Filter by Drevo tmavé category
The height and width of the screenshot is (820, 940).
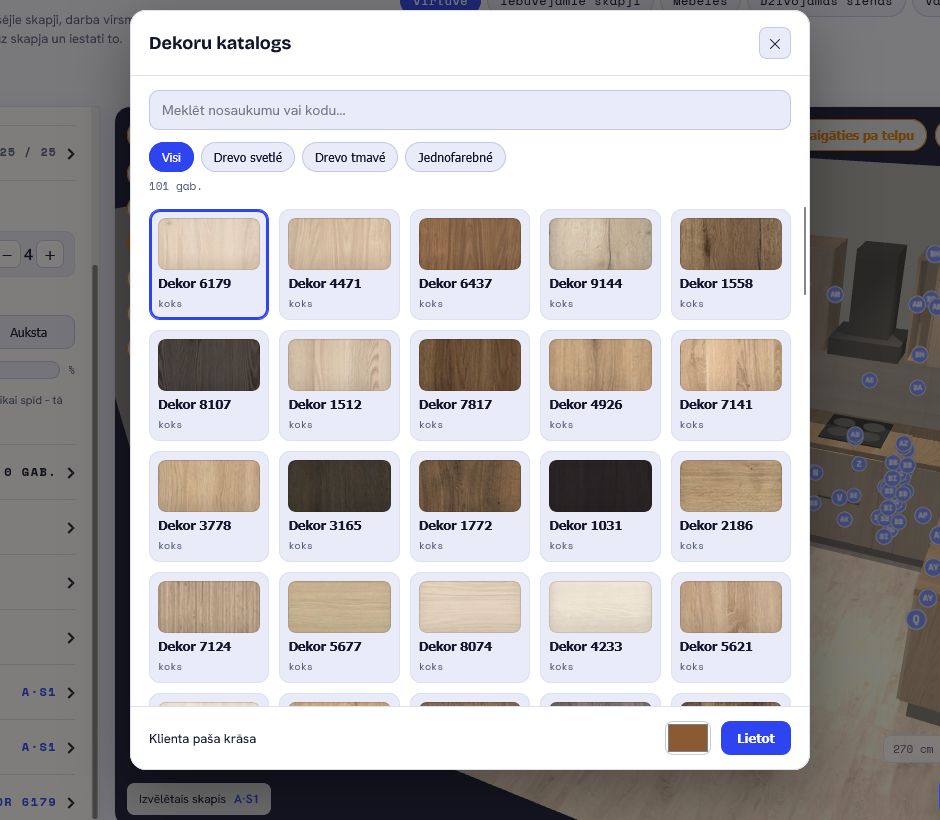pyautogui.click(x=350, y=157)
